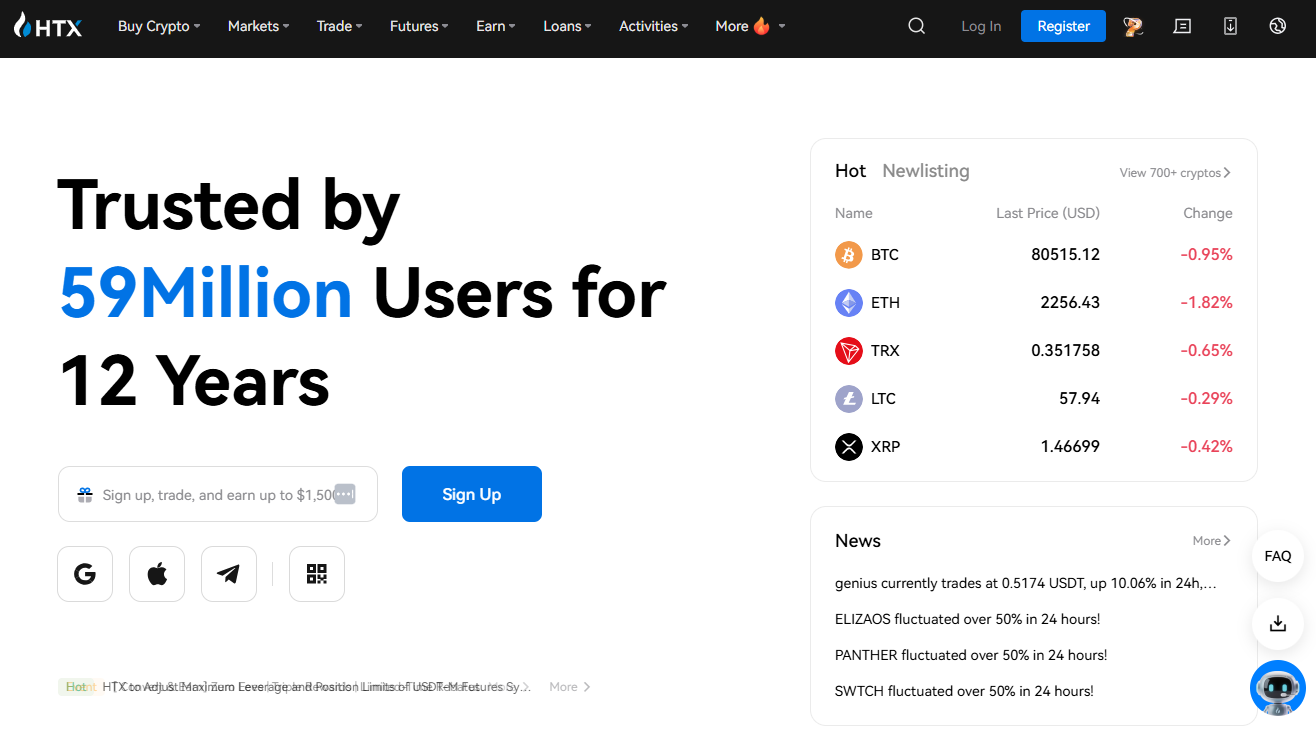Open the BTC row label
The height and width of the screenshot is (731, 1316).
point(885,255)
